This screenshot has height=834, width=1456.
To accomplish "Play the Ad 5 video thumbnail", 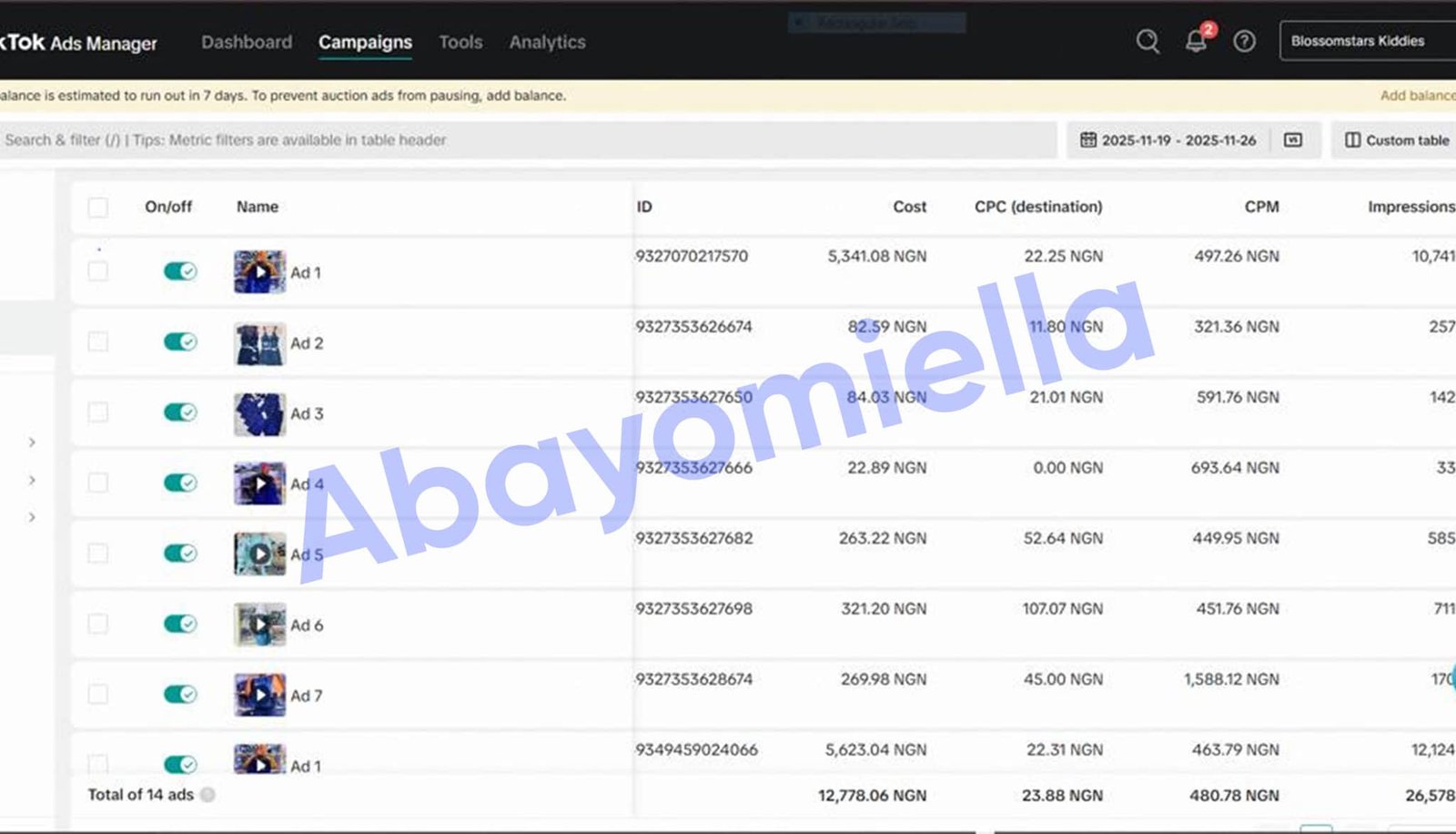I will tap(259, 554).
